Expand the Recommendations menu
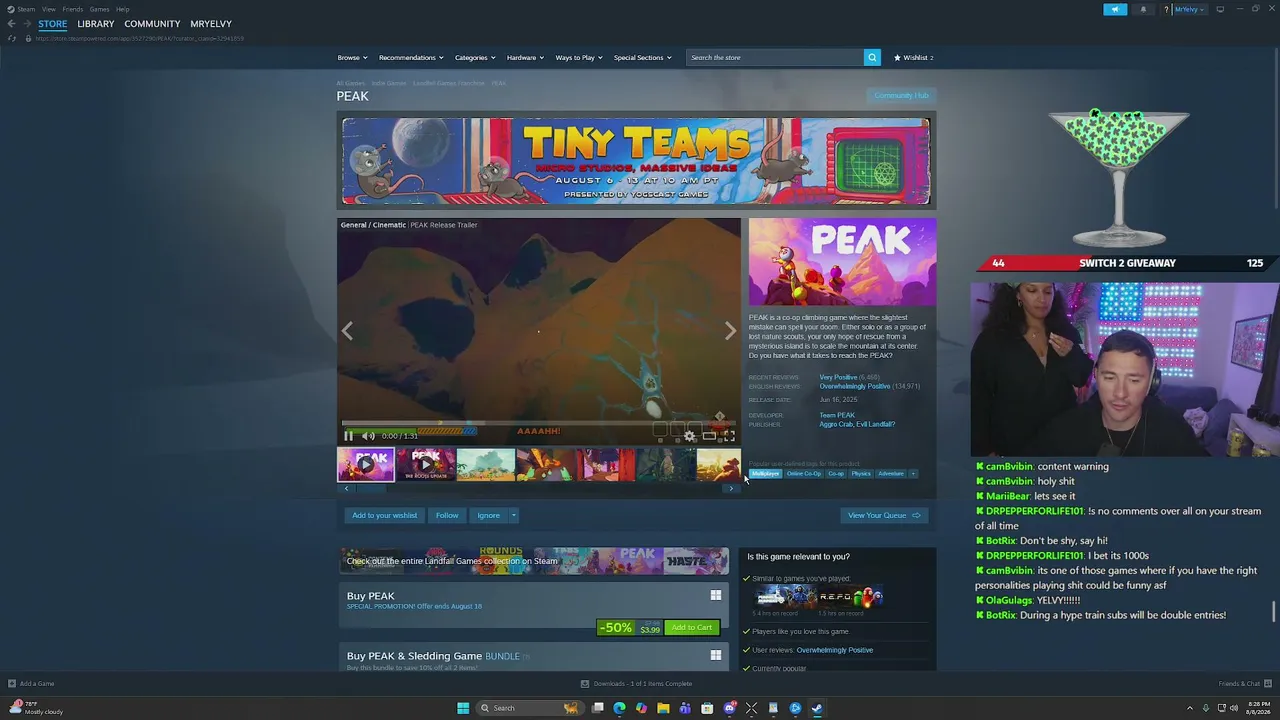The height and width of the screenshot is (720, 1280). pos(411,57)
